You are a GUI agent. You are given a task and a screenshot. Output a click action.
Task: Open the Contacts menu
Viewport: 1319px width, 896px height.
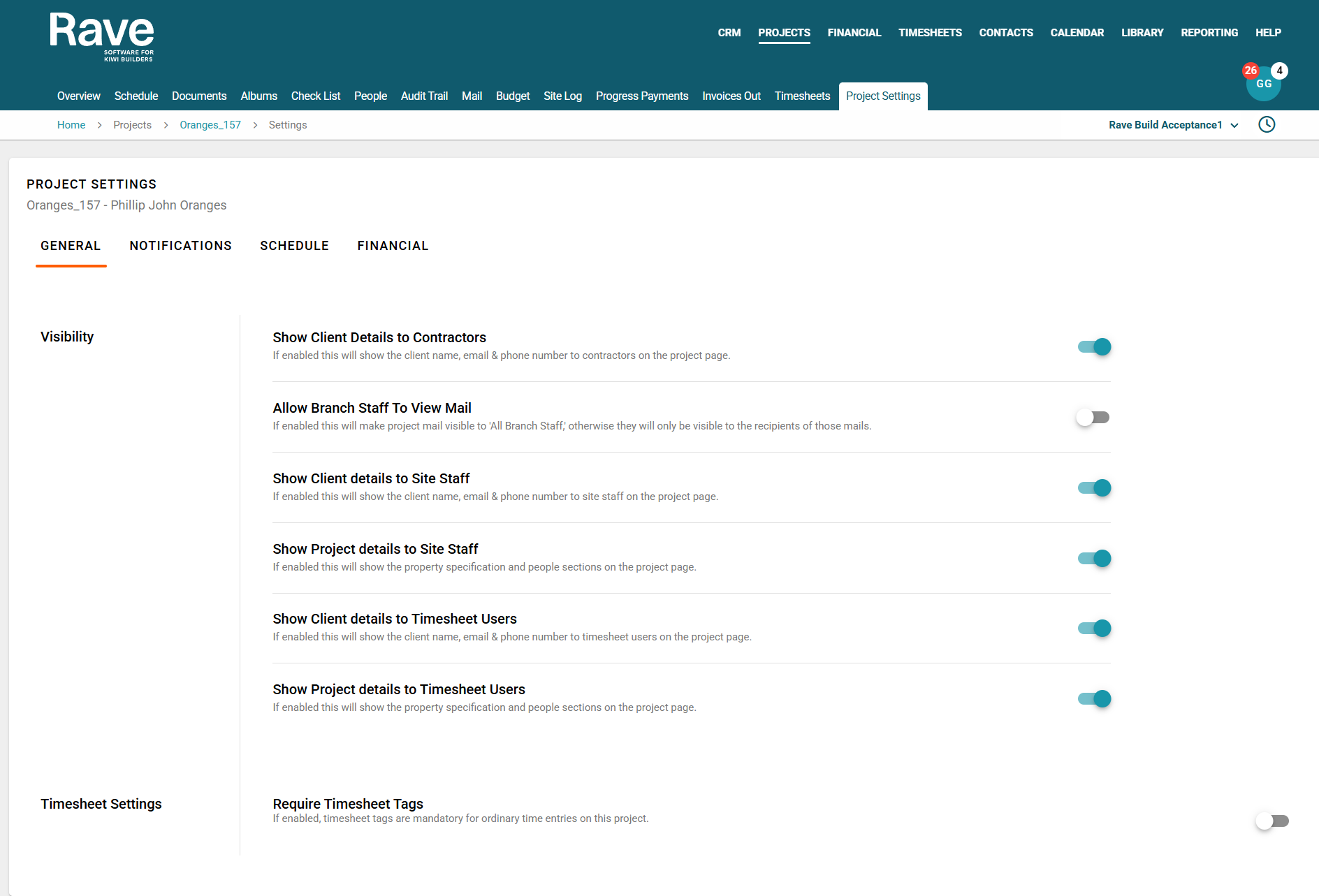coord(1006,33)
